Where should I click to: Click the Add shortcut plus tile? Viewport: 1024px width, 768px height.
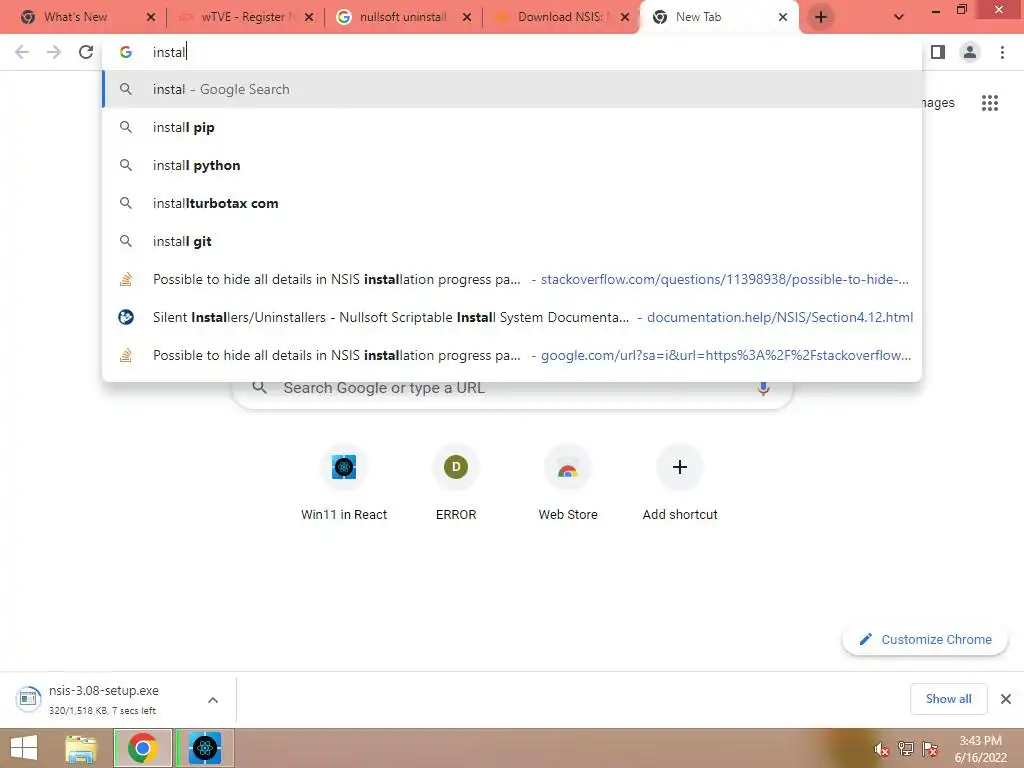(x=680, y=483)
